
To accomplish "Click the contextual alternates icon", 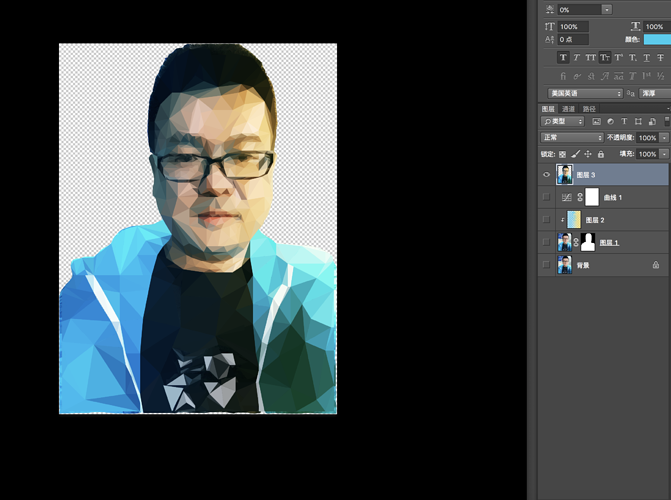I will point(577,76).
